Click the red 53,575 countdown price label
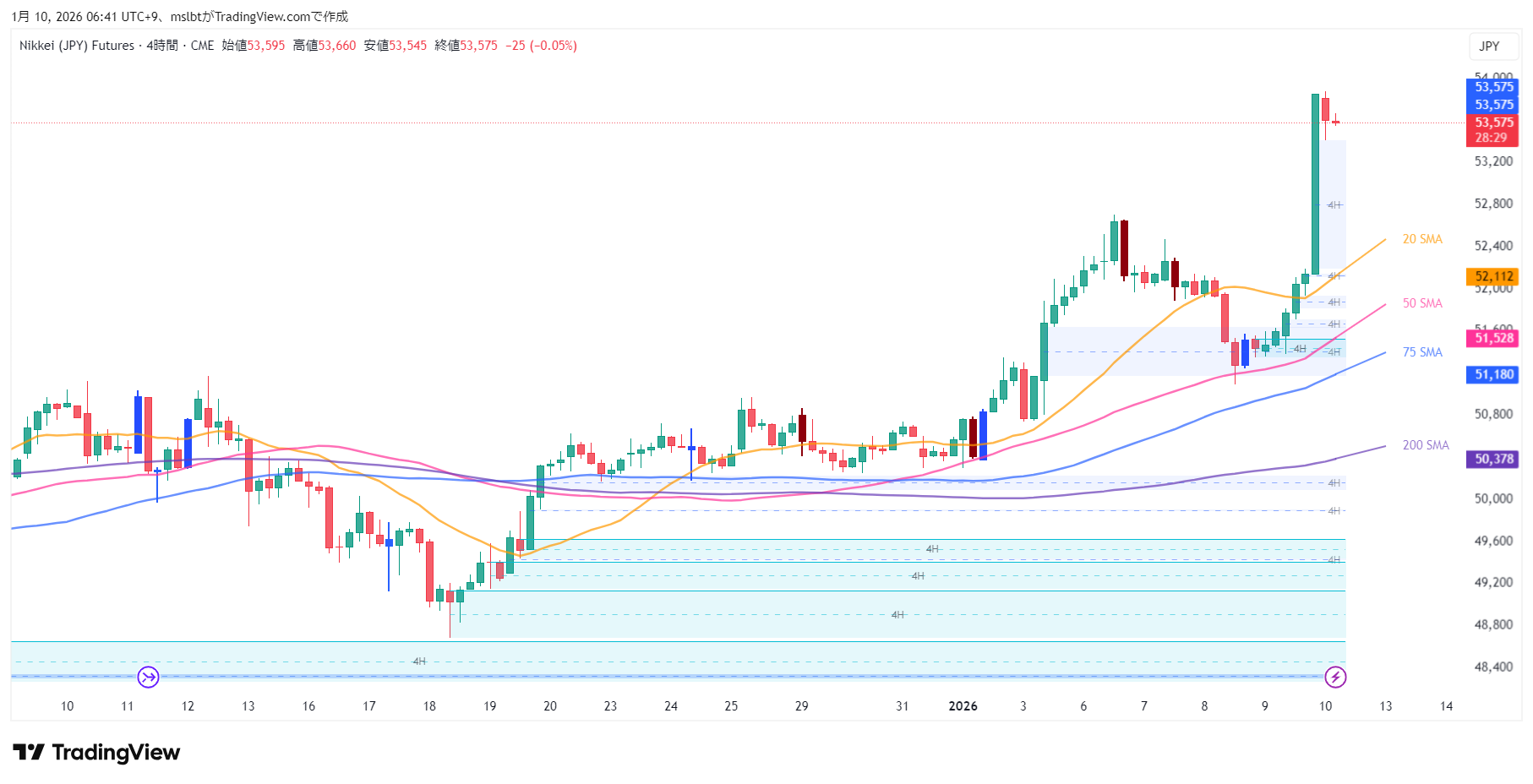Viewport: 1533px width, 784px height. tap(1492, 130)
